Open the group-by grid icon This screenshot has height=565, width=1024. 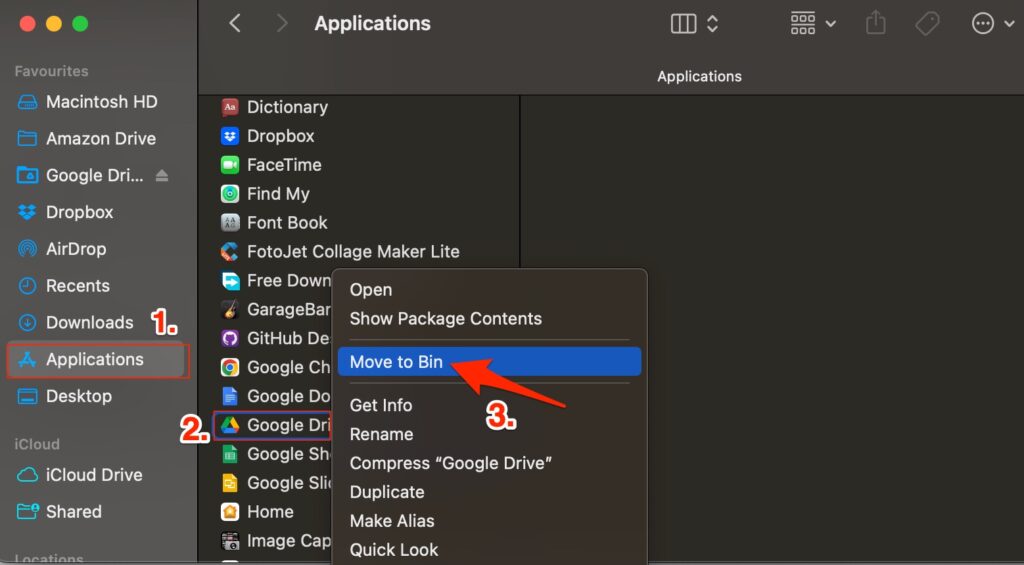click(803, 24)
